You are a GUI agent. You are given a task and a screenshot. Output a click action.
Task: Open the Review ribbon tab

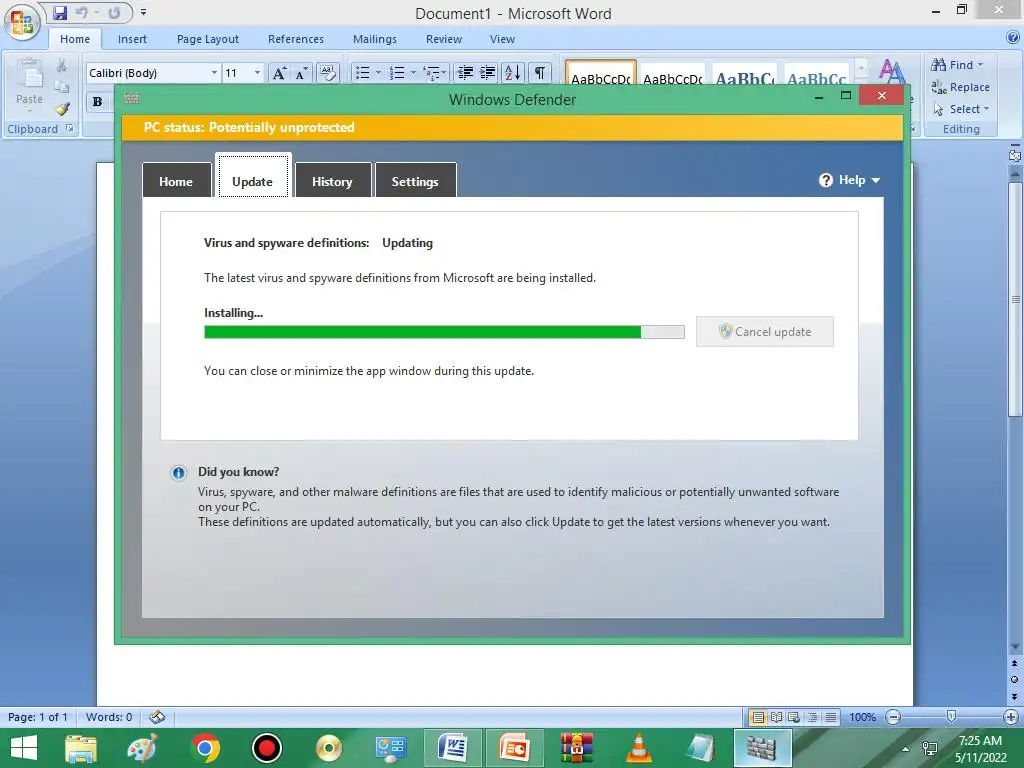tap(444, 39)
